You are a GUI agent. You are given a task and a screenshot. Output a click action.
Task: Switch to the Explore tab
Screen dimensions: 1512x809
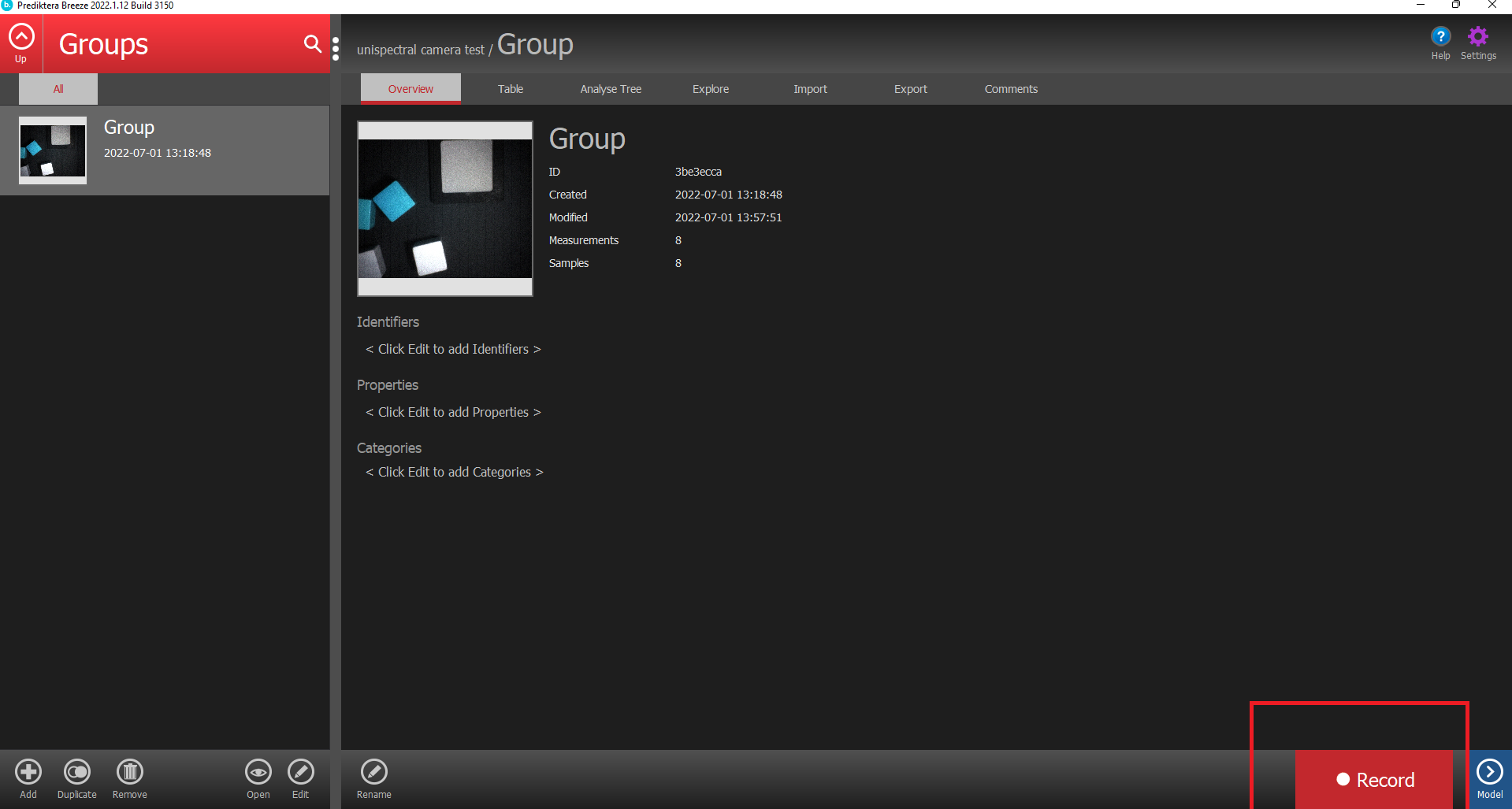click(x=711, y=89)
